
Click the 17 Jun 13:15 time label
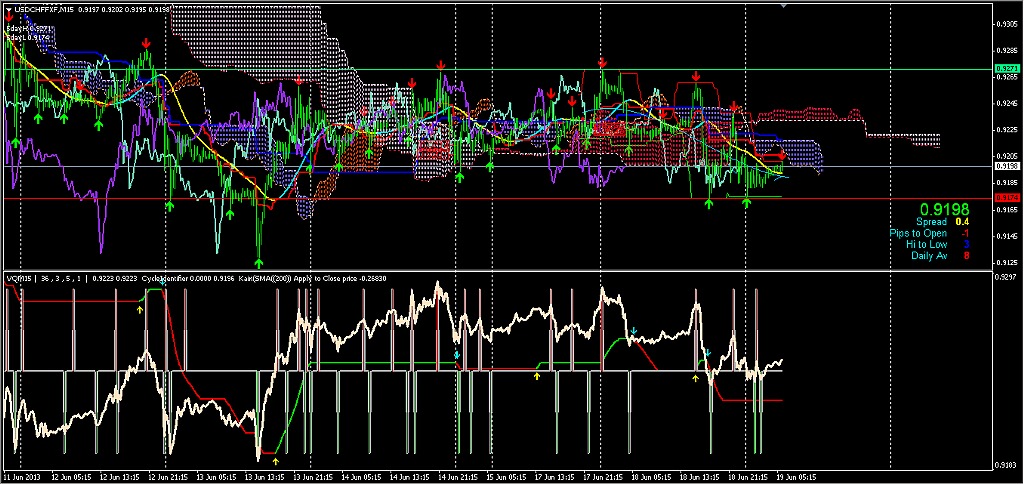pyautogui.click(x=554, y=476)
